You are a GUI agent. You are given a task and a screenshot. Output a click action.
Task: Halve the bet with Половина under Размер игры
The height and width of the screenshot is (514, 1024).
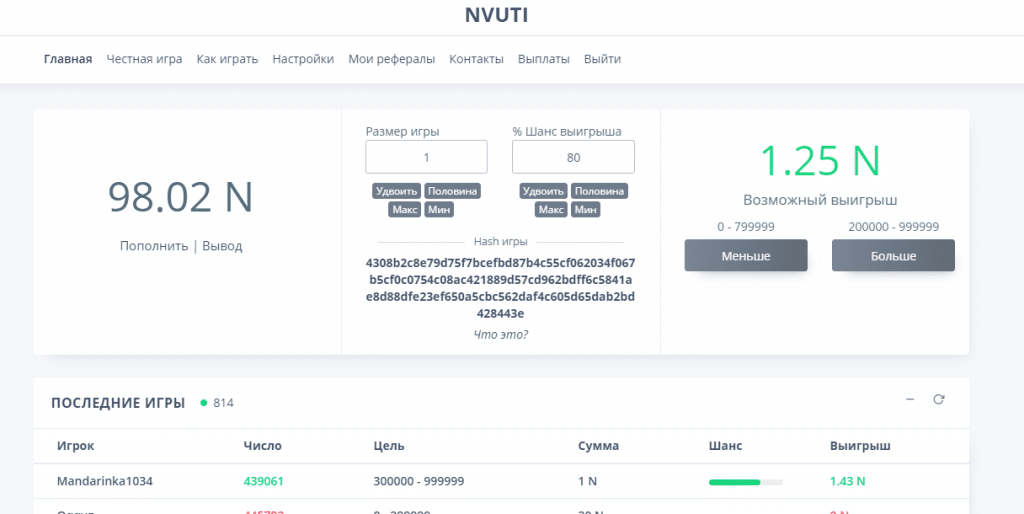tap(453, 191)
